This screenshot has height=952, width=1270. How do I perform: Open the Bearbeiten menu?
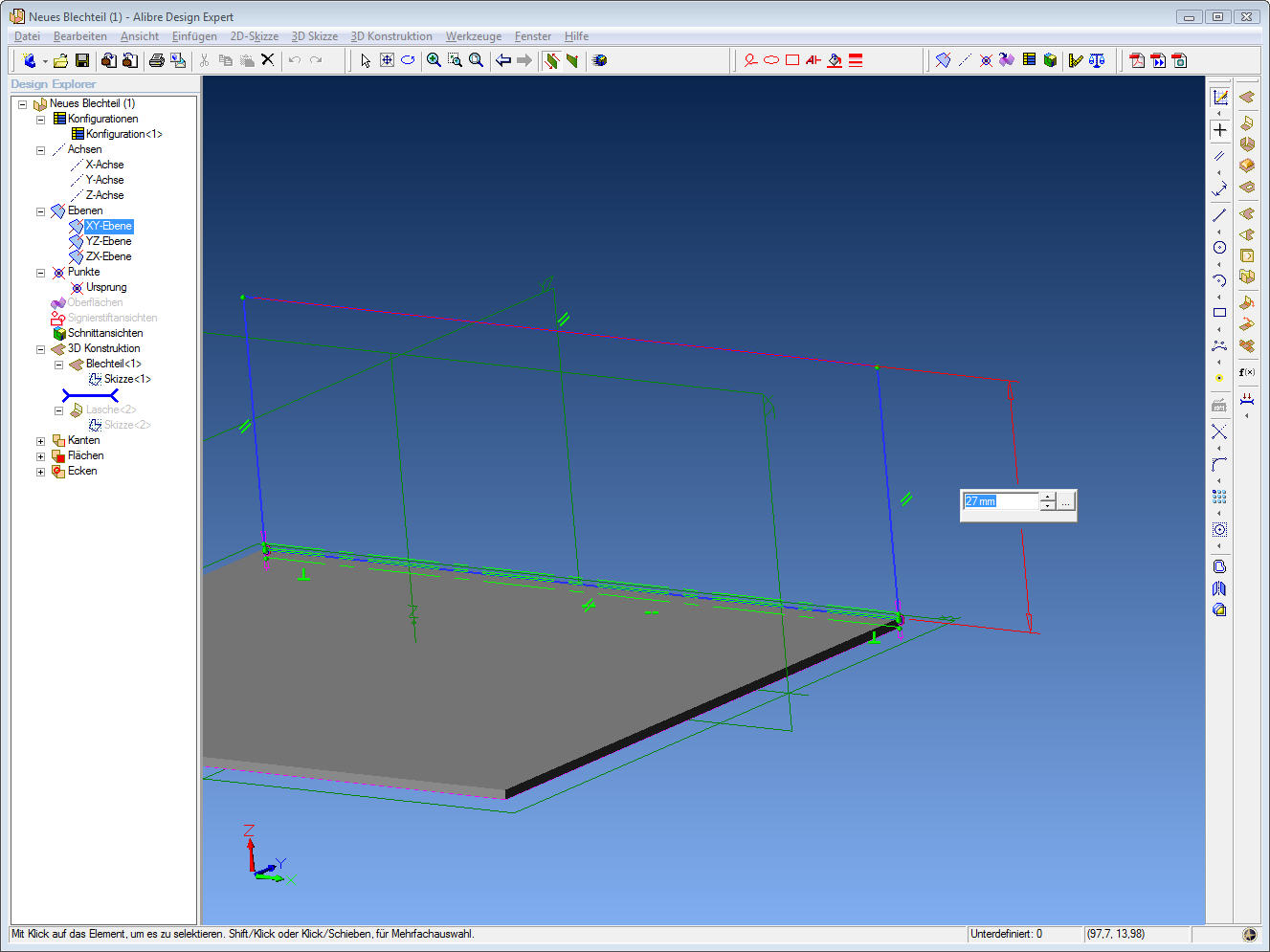(x=80, y=36)
